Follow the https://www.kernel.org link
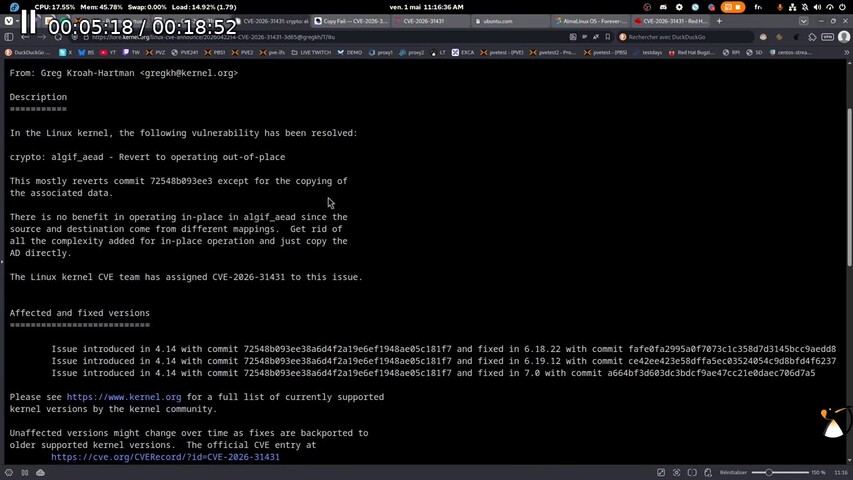Screen dimensions: 853x480 [x=123, y=397]
